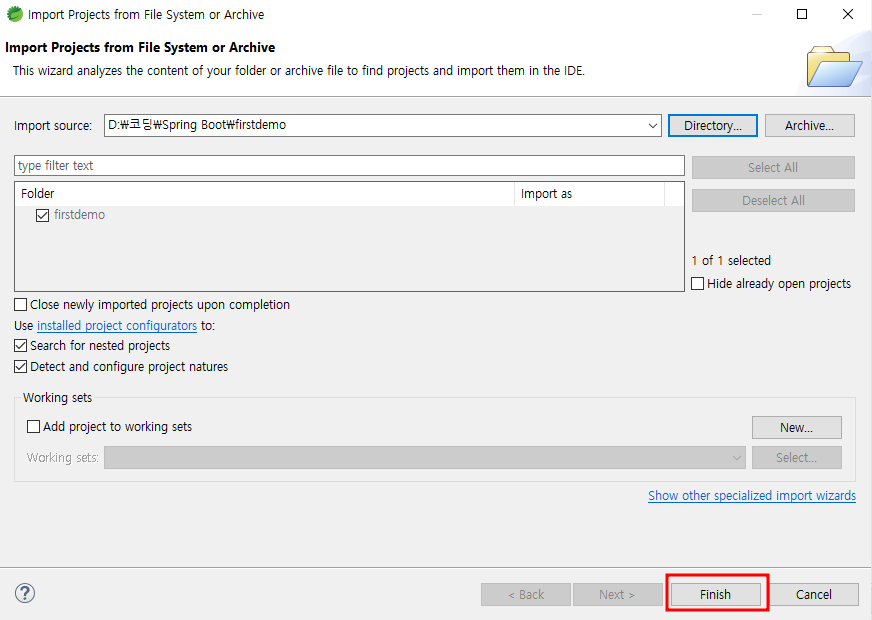Focus the type filter text box
872x620 pixels.
[x=349, y=166]
